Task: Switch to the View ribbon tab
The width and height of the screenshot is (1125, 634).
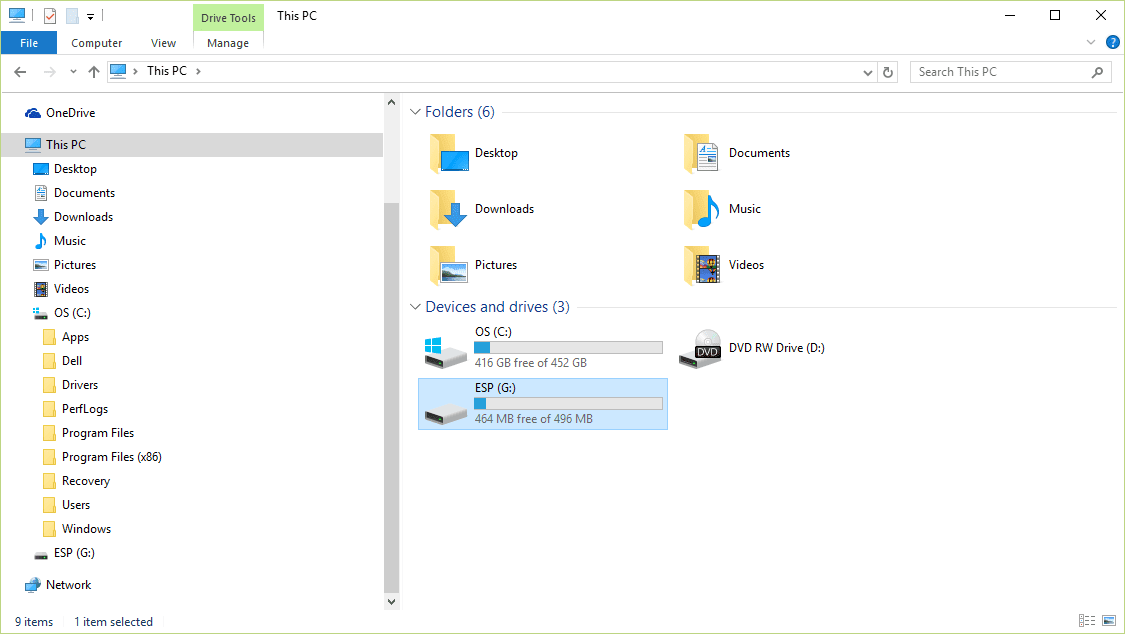Action: coord(163,42)
